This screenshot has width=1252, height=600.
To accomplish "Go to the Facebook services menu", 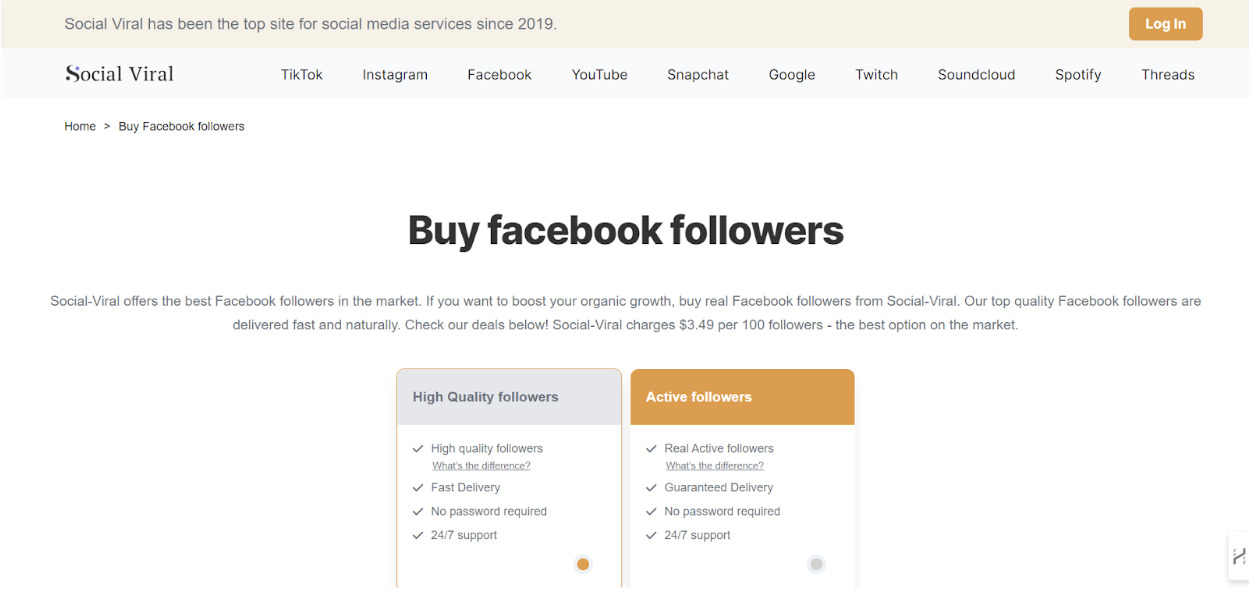I will tap(499, 75).
